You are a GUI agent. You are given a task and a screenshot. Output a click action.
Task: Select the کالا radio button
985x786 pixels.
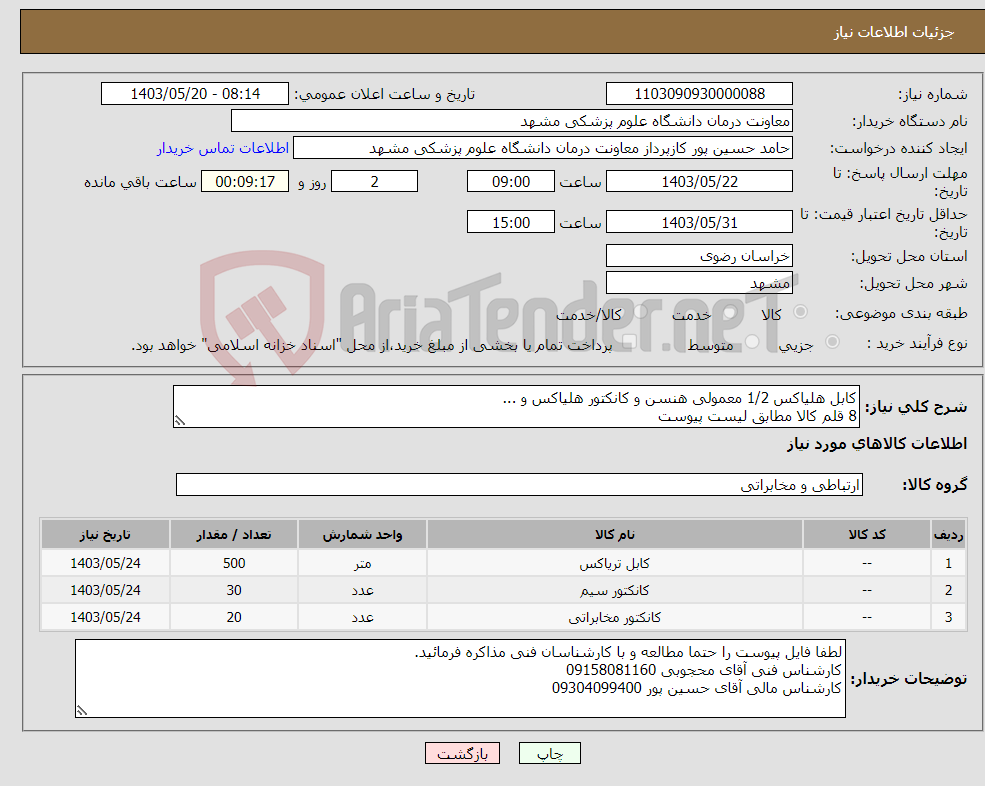click(800, 312)
